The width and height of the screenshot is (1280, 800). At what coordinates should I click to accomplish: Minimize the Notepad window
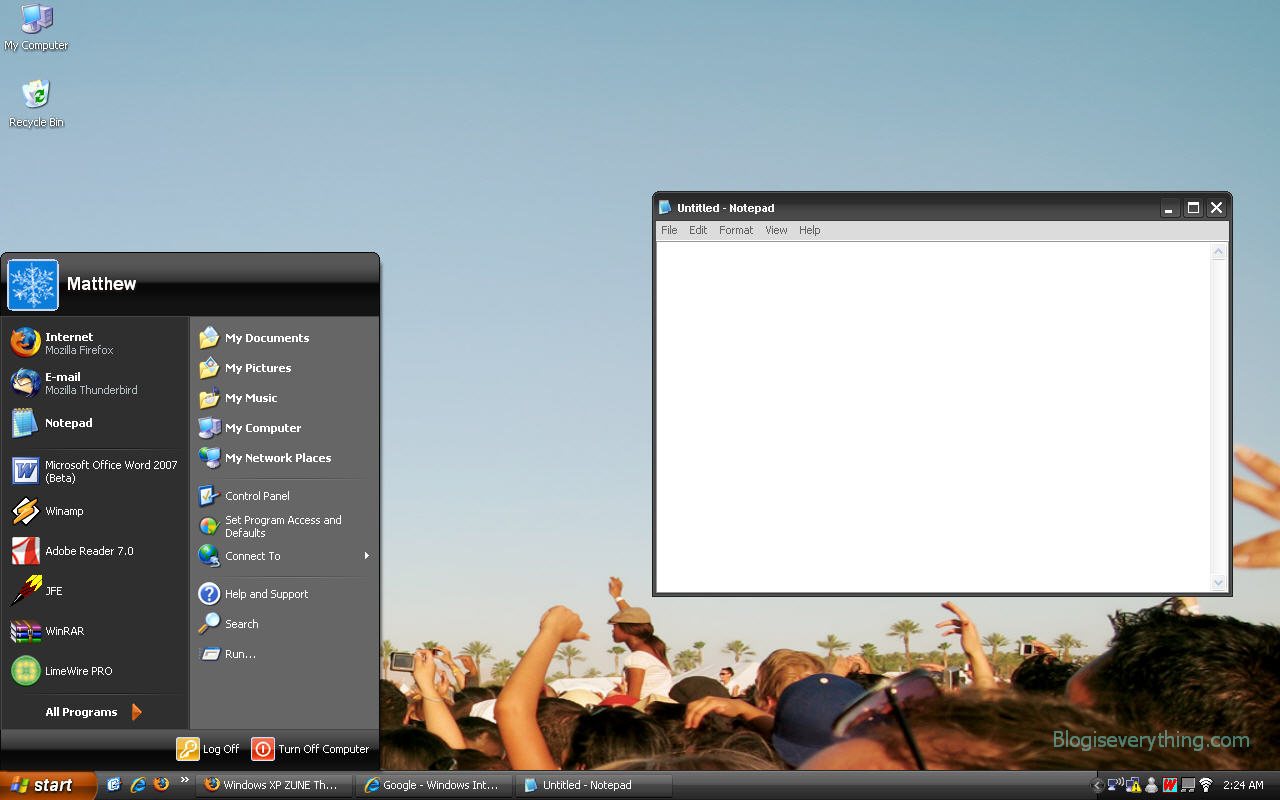[x=1169, y=208]
